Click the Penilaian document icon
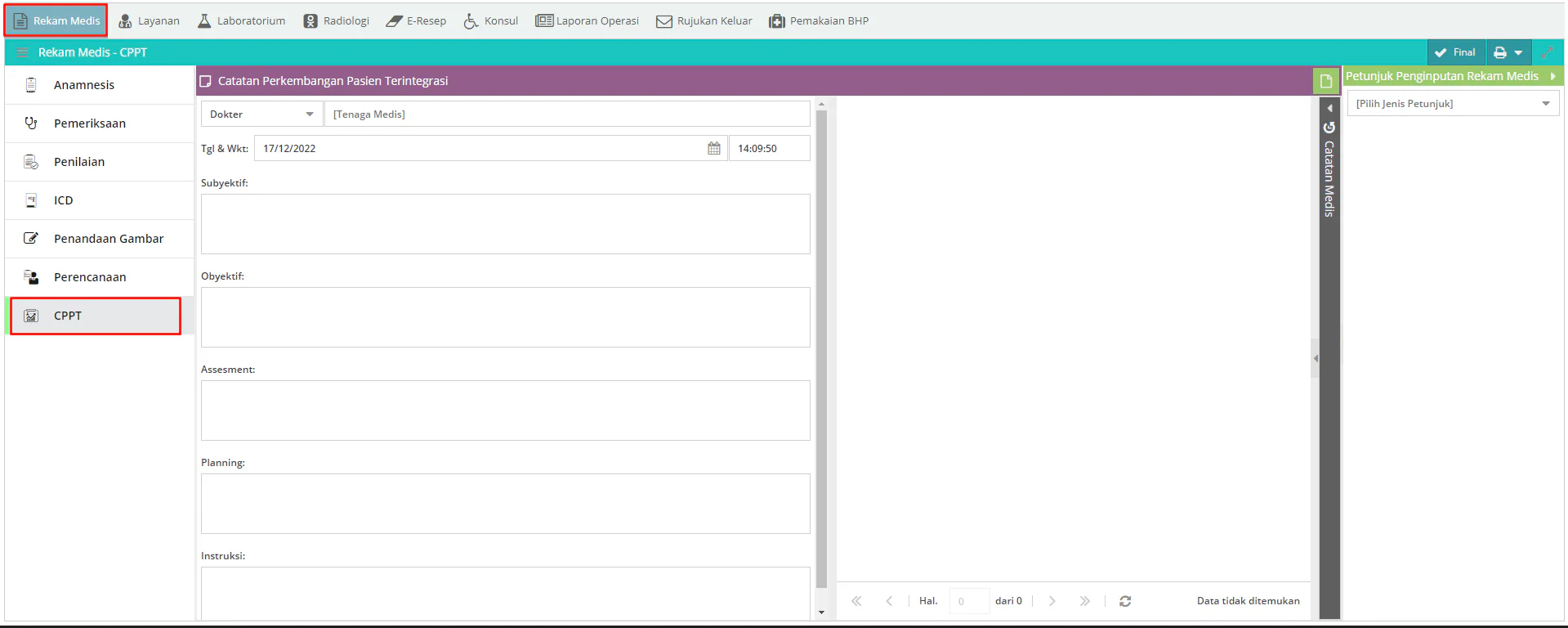 coord(31,162)
